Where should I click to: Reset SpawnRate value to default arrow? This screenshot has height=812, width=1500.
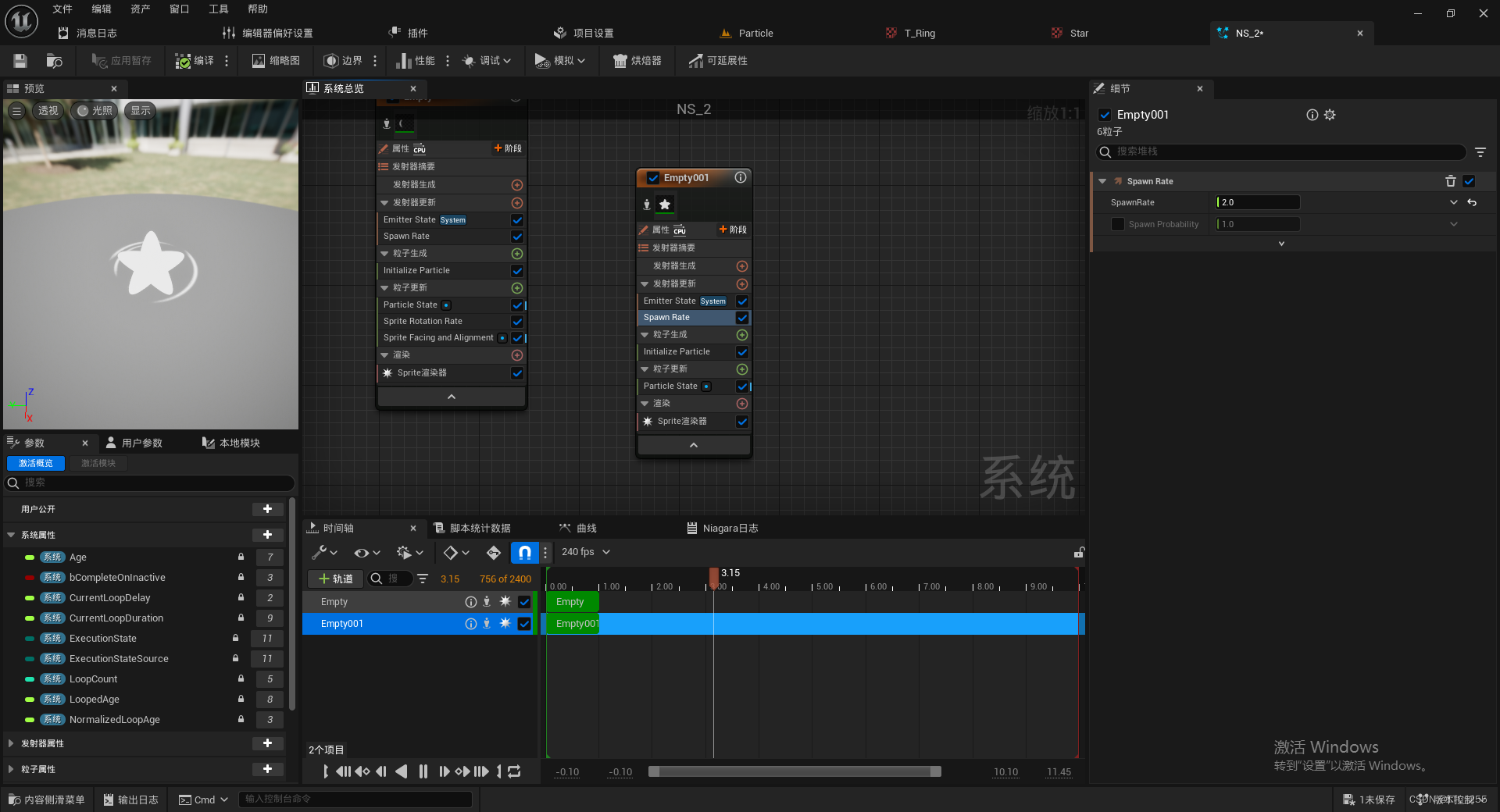click(x=1472, y=202)
